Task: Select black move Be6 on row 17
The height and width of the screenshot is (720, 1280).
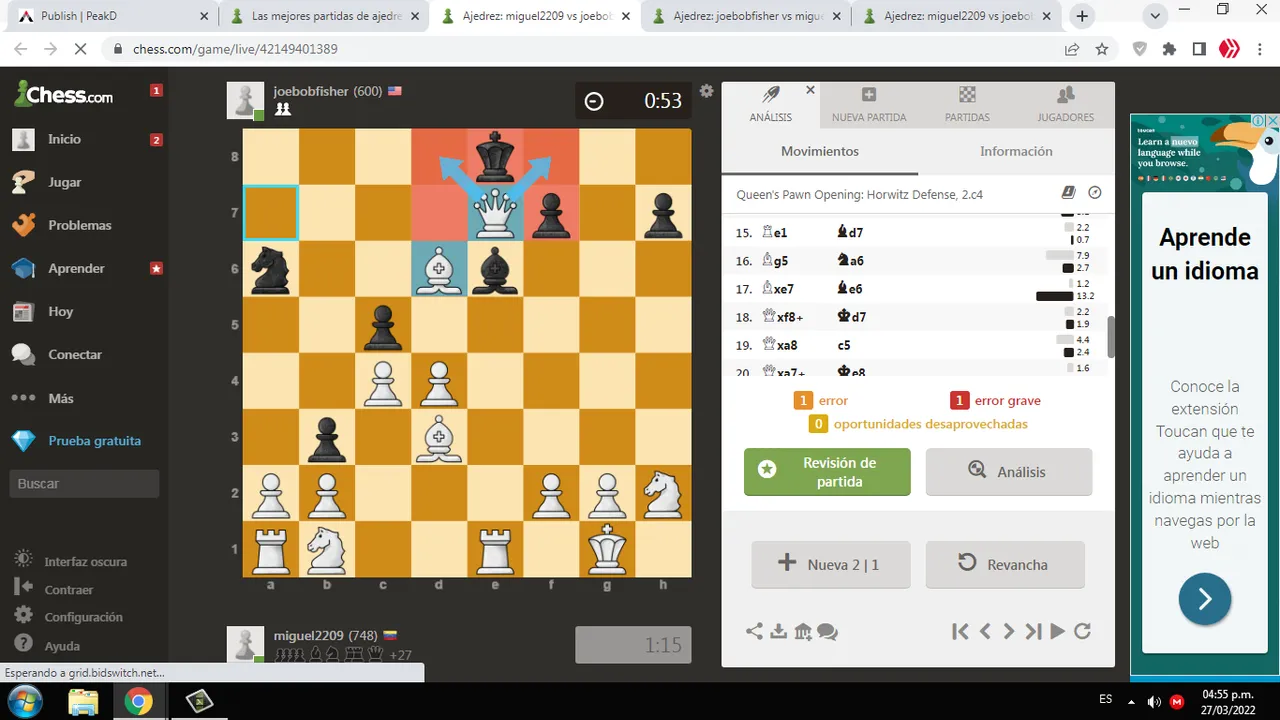Action: (850, 288)
